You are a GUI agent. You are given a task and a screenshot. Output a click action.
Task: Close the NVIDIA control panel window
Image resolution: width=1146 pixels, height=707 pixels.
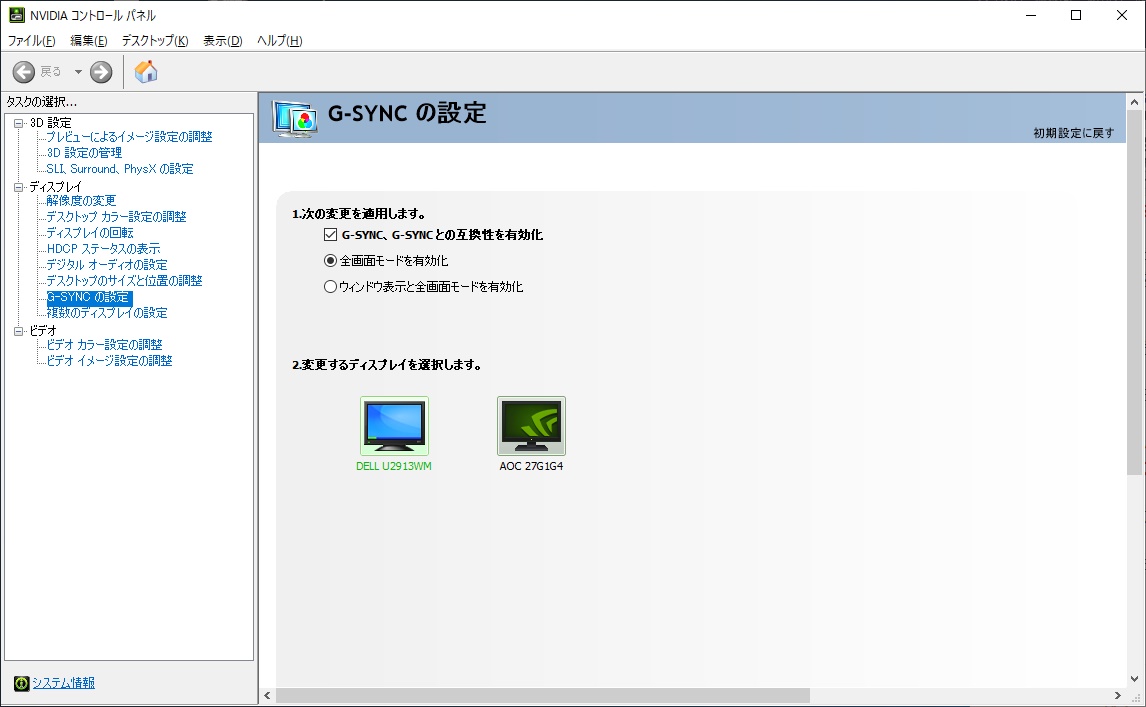tap(1122, 15)
